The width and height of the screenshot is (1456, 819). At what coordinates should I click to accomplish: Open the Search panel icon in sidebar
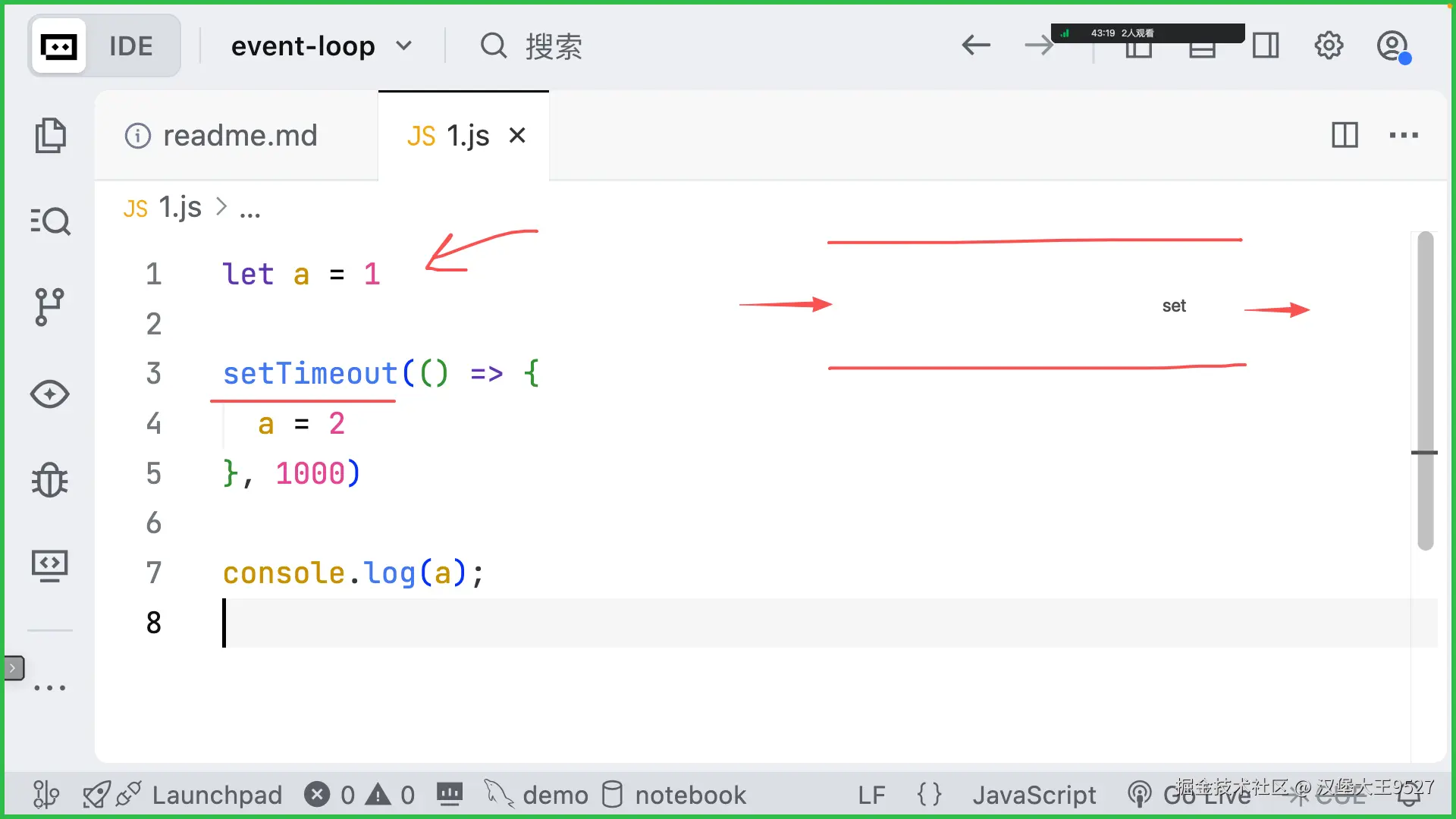[x=50, y=221]
